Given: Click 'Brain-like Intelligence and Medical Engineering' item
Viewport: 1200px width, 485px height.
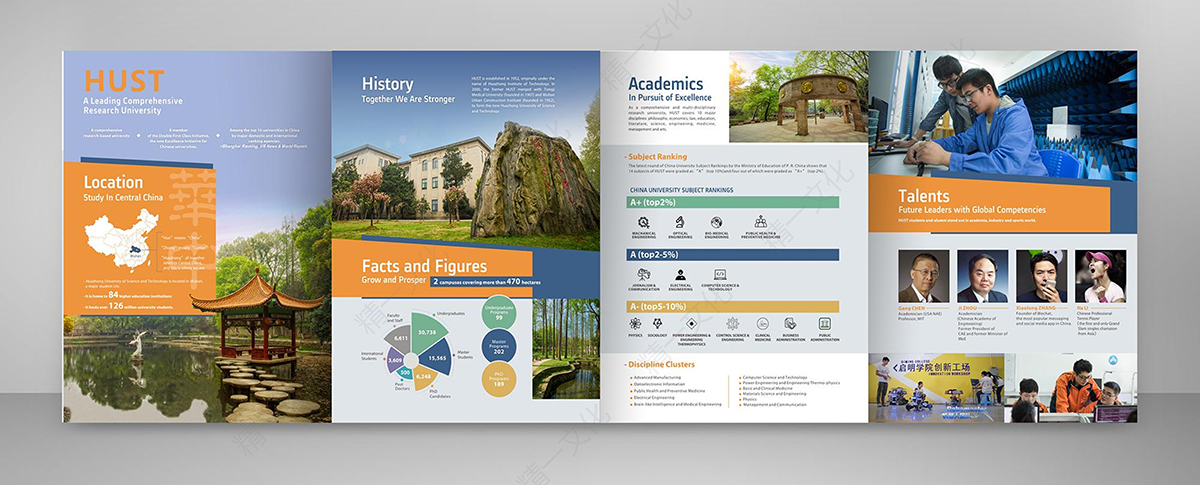Looking at the screenshot, I should pyautogui.click(x=676, y=404).
